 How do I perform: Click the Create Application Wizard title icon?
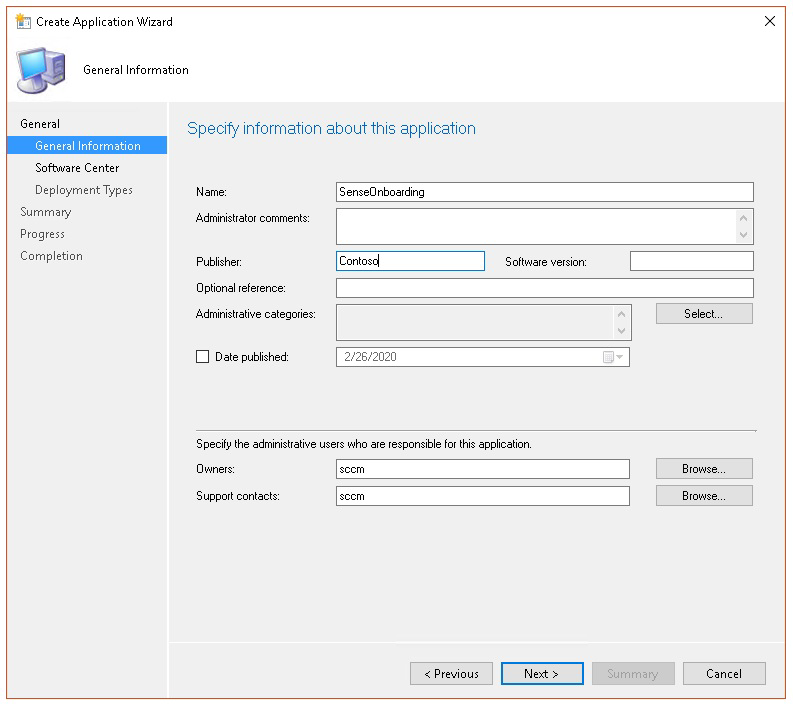[x=23, y=21]
